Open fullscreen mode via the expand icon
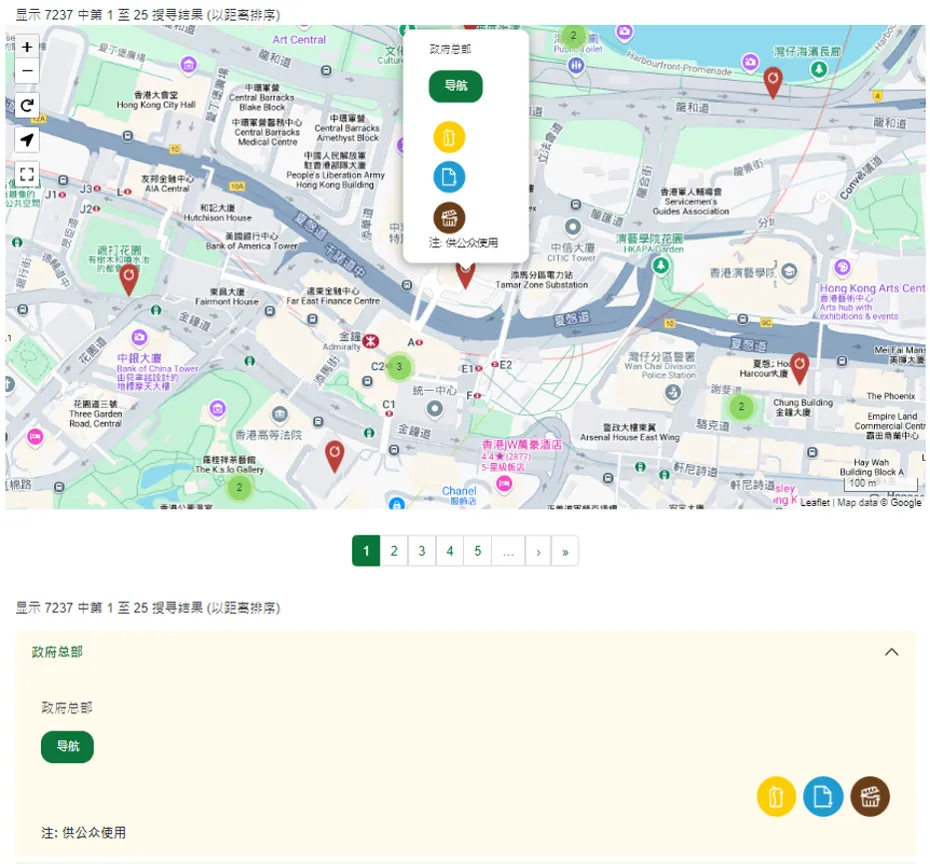This screenshot has height=864, width=930. coord(26,173)
